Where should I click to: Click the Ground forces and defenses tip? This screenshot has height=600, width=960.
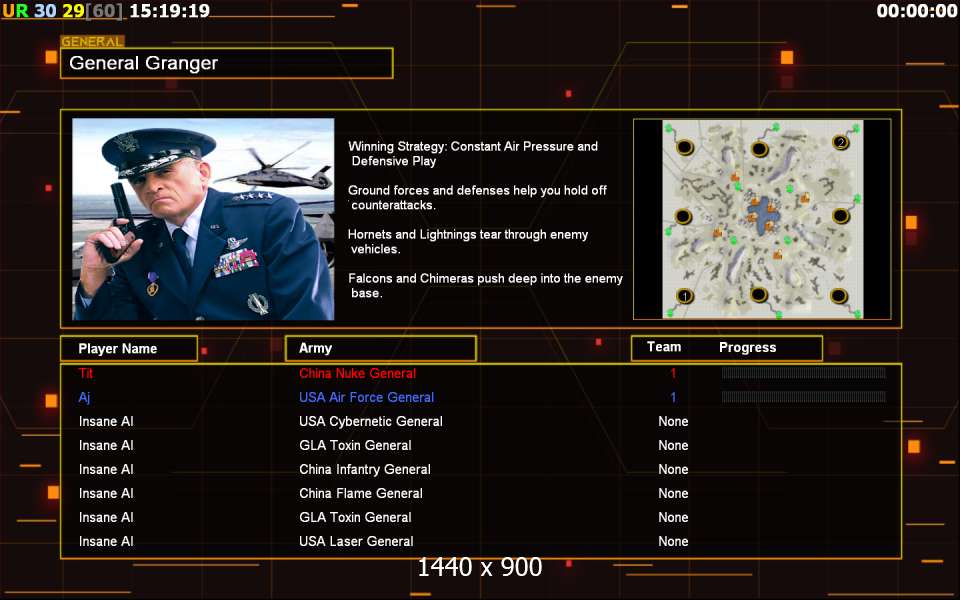pyautogui.click(x=477, y=198)
